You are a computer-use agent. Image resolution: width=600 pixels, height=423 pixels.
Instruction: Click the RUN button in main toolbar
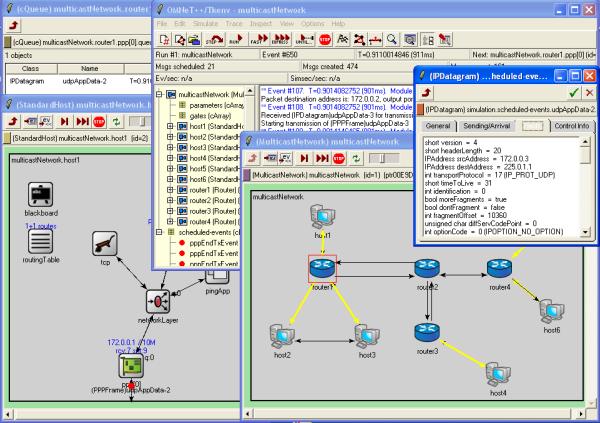click(236, 39)
